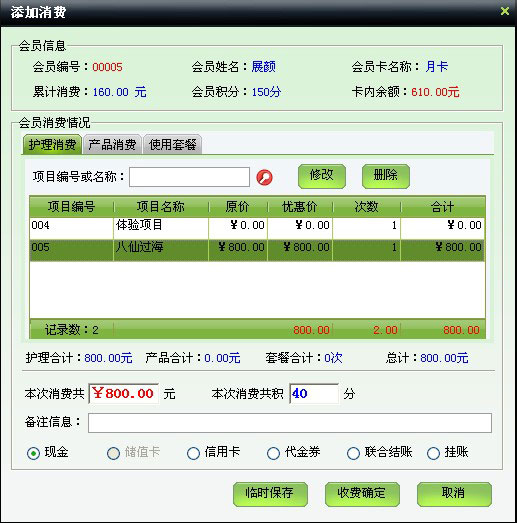Select the 代金券 radio option
The height and width of the screenshot is (523, 517).
274,453
